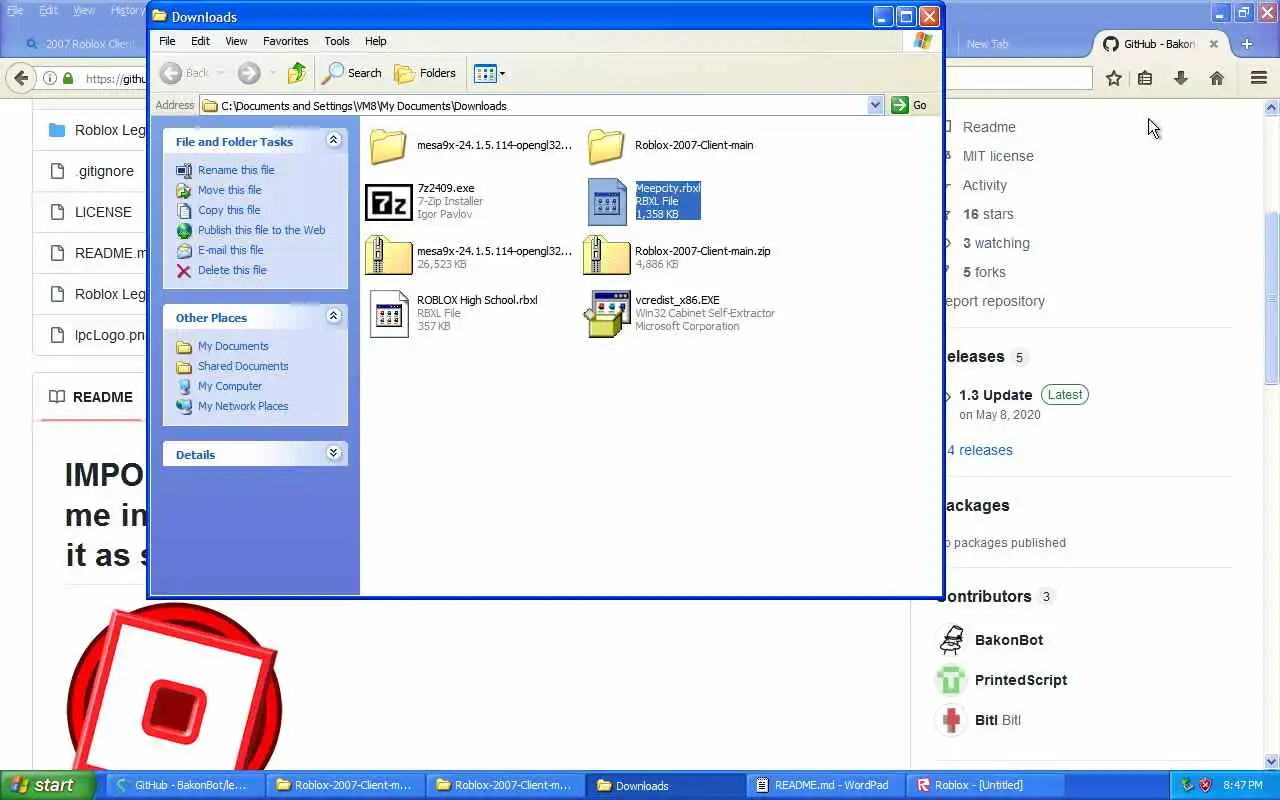The width and height of the screenshot is (1280, 800).
Task: Click the browser back arrow button
Action: click(21, 78)
